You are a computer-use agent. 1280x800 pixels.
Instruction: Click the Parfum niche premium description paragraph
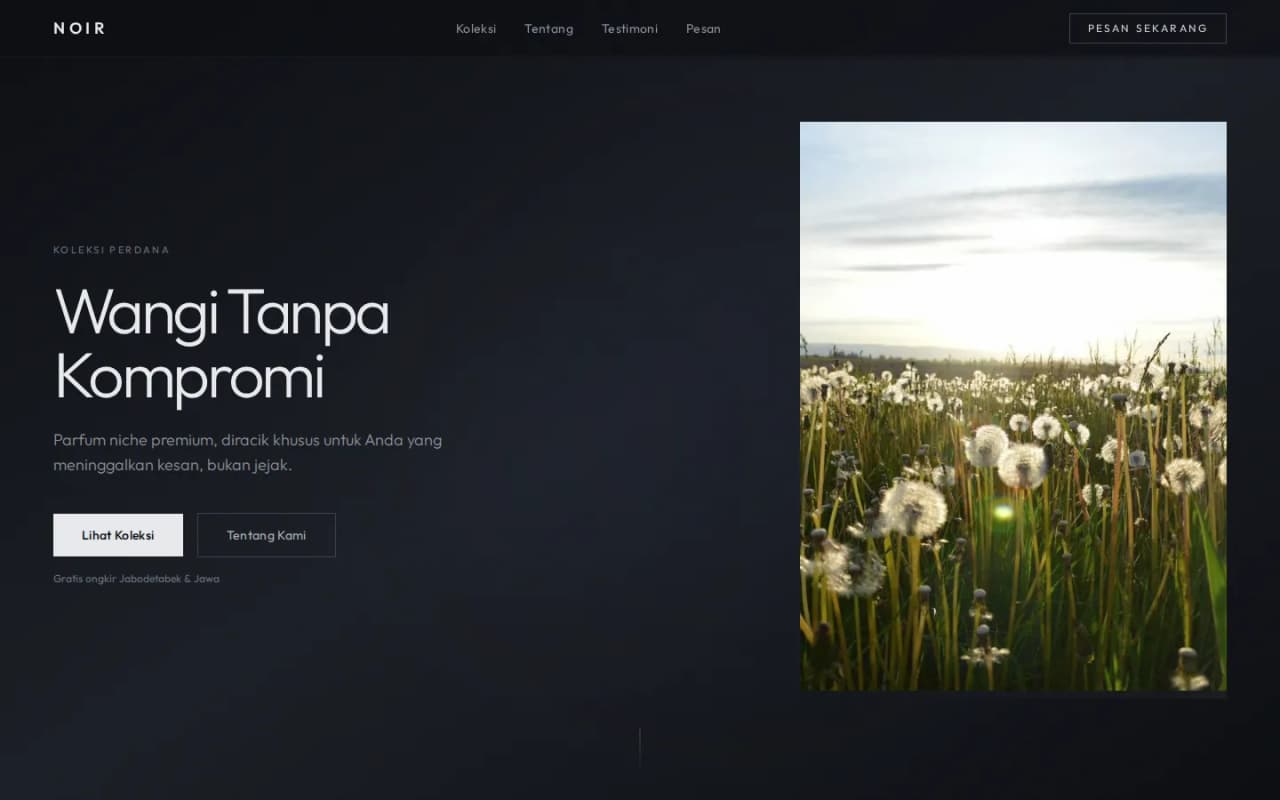(247, 452)
